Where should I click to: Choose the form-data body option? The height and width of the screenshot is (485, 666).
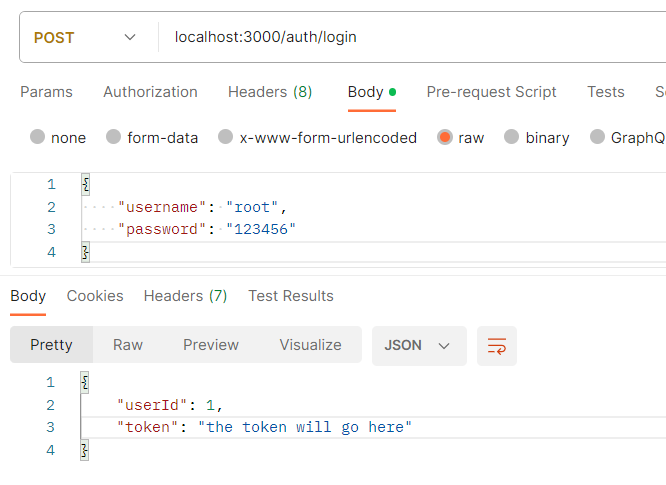point(114,138)
